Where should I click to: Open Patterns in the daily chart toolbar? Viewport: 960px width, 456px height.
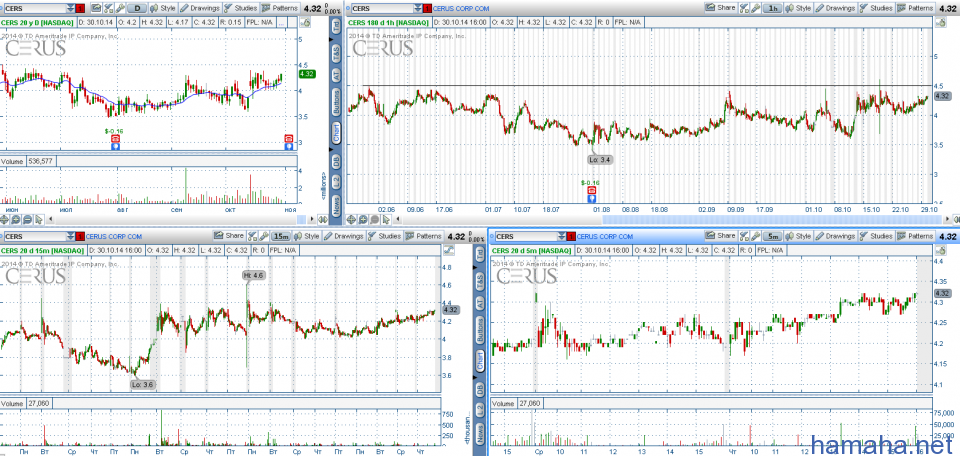tap(279, 9)
